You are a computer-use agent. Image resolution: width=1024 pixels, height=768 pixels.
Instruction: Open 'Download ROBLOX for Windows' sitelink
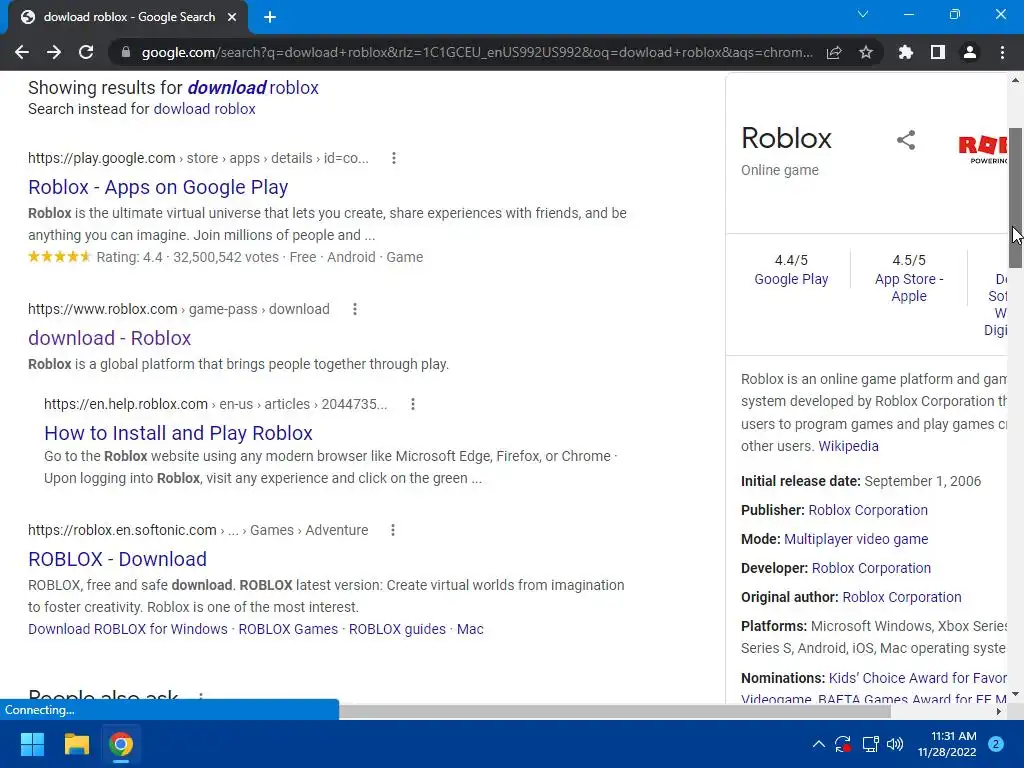click(128, 629)
